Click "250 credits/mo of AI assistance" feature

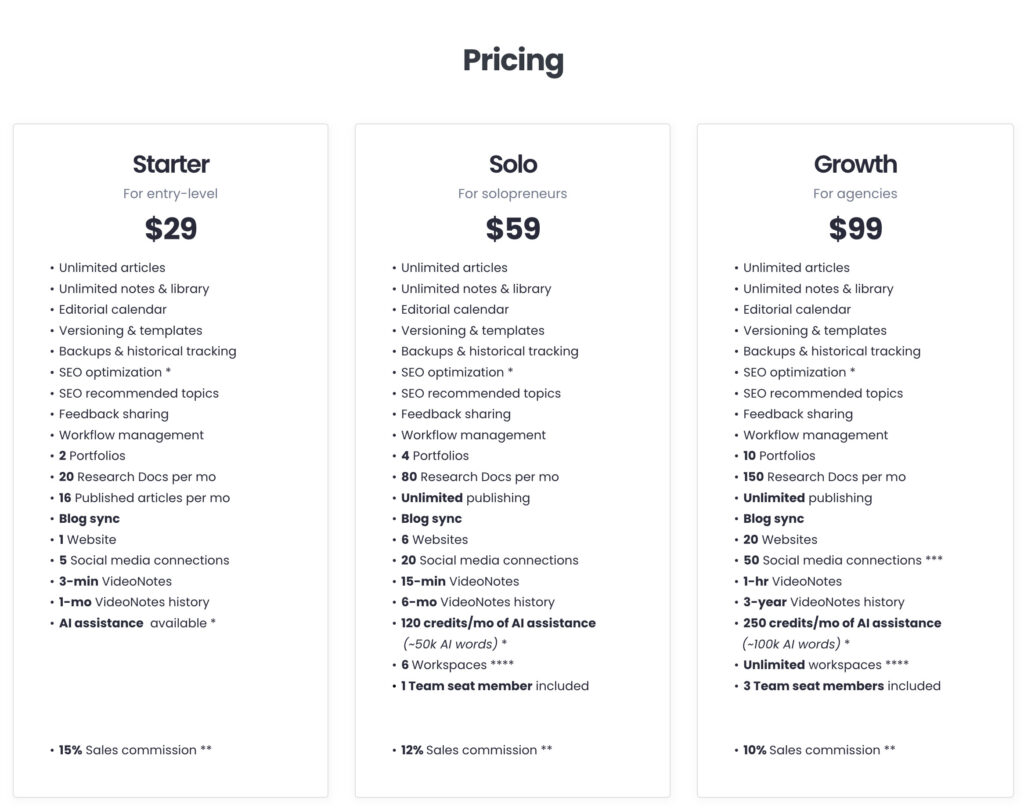coord(842,623)
